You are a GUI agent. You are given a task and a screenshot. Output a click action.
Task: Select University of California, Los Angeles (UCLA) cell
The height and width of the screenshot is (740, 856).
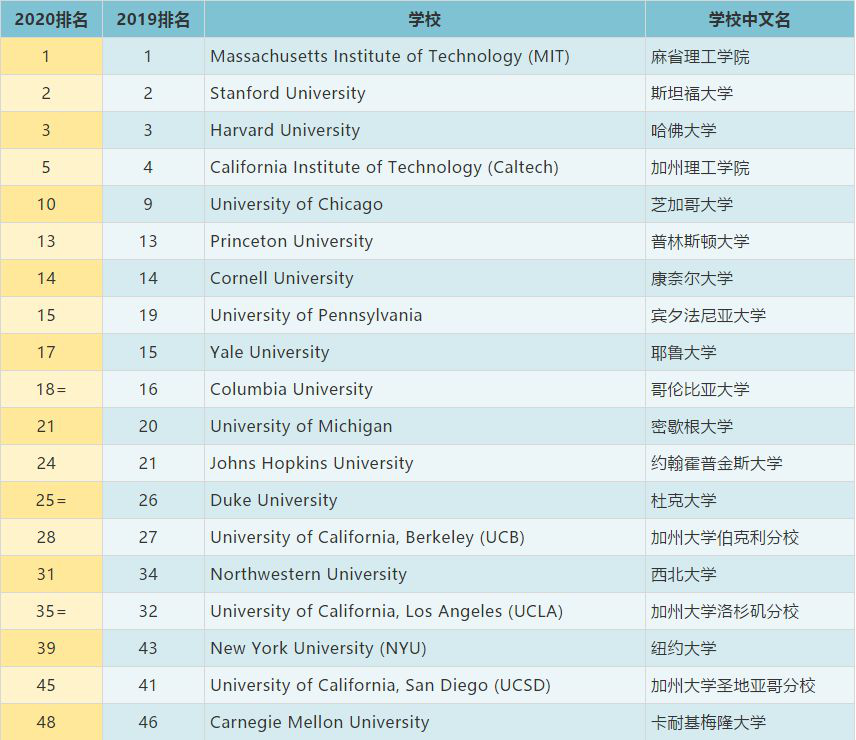pos(425,611)
